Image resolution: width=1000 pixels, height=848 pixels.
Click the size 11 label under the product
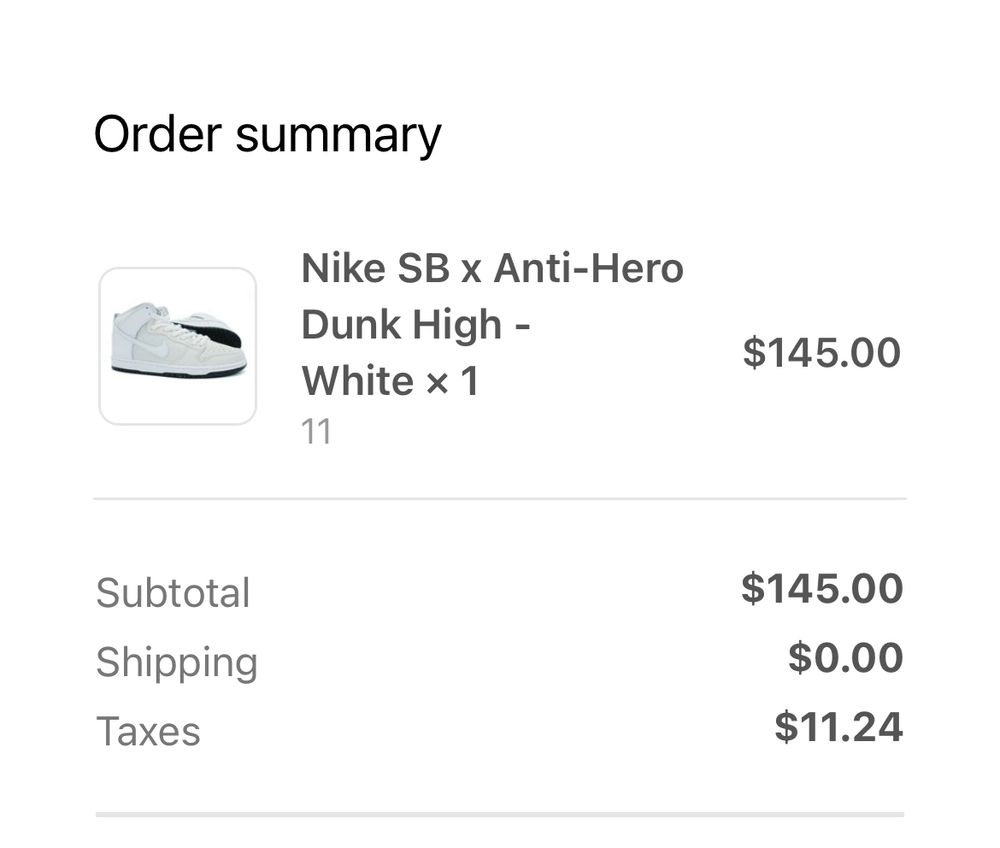tap(316, 432)
